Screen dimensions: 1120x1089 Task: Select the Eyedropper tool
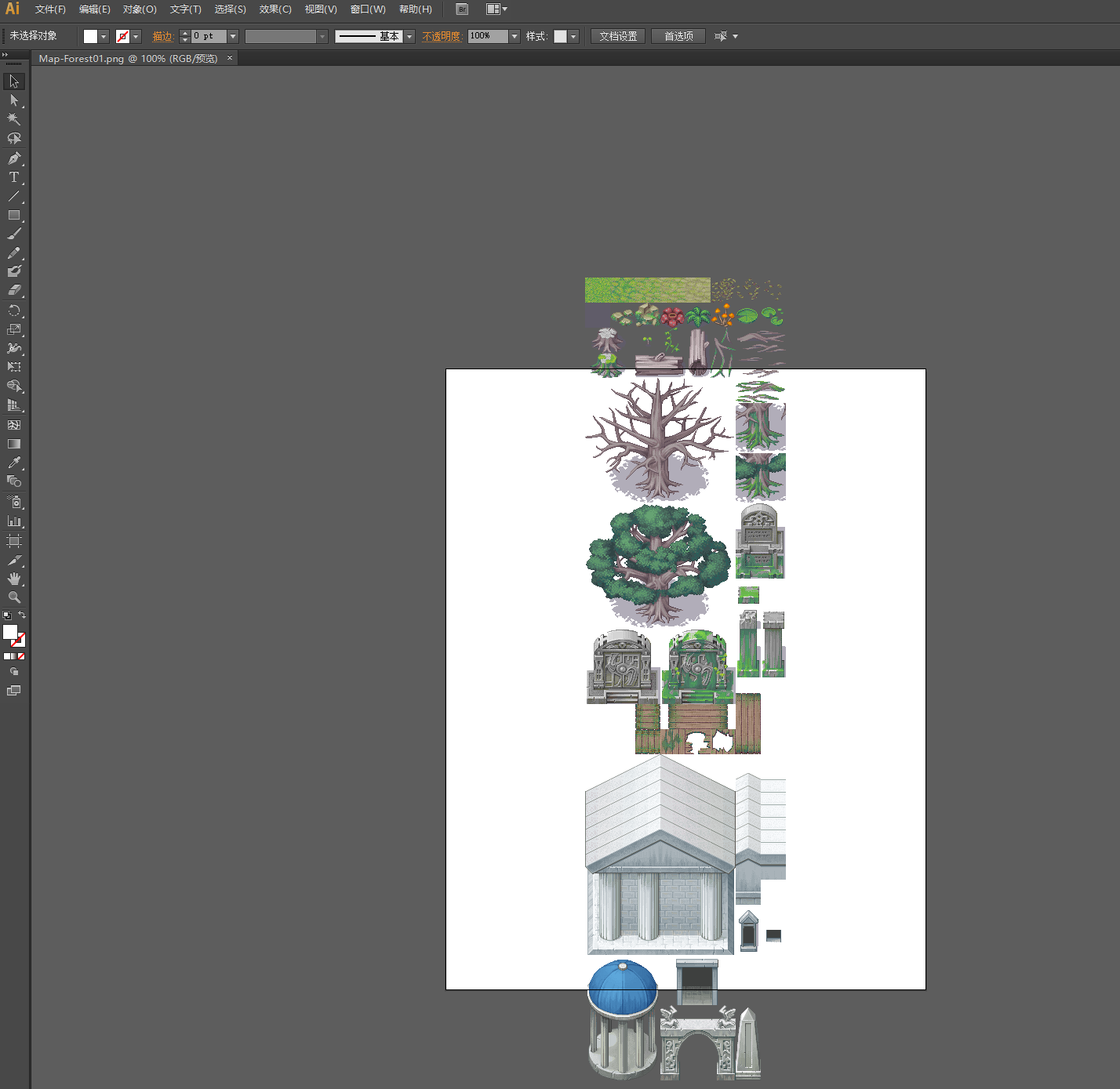(x=14, y=463)
